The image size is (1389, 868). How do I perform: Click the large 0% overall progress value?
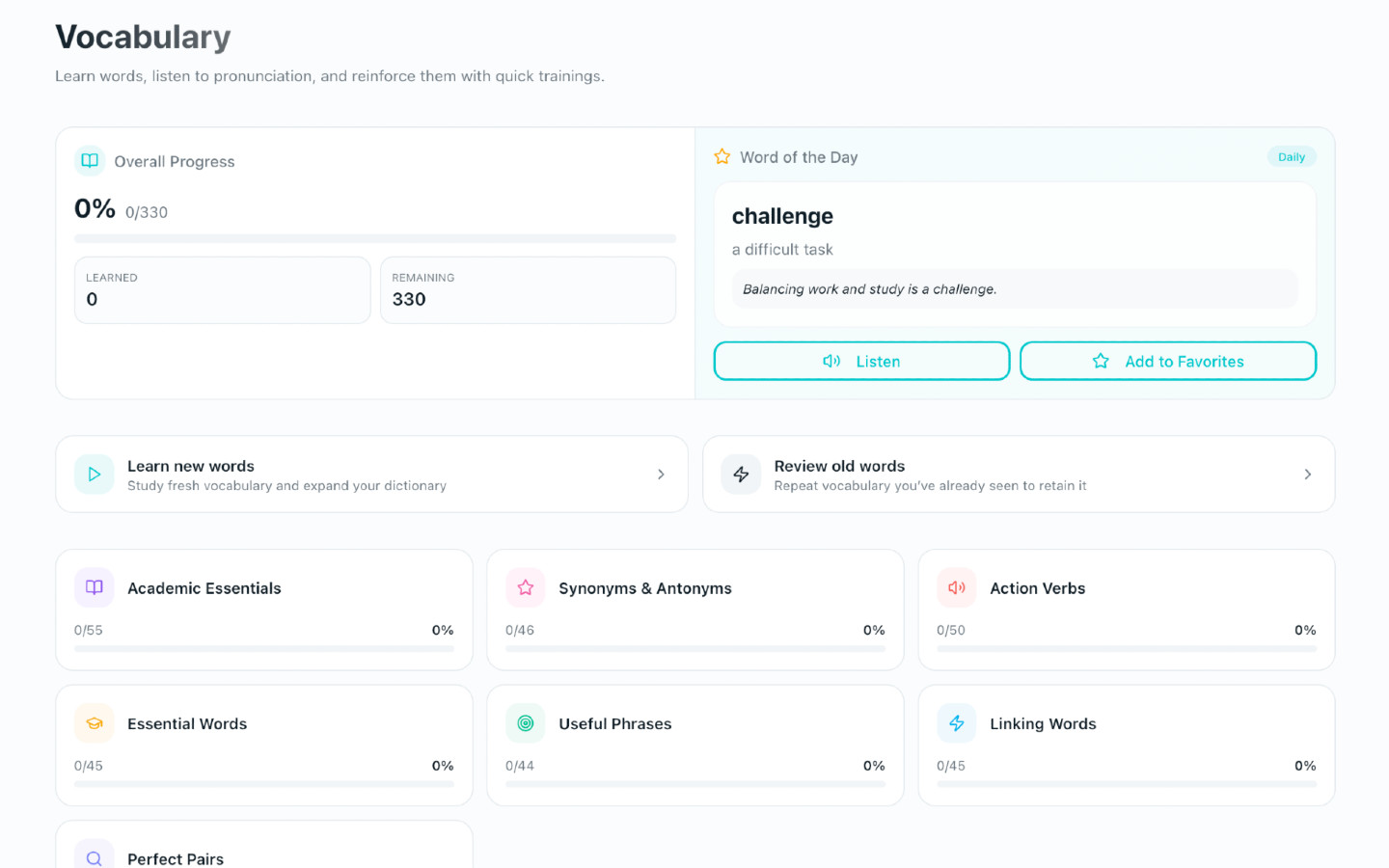pyautogui.click(x=95, y=208)
